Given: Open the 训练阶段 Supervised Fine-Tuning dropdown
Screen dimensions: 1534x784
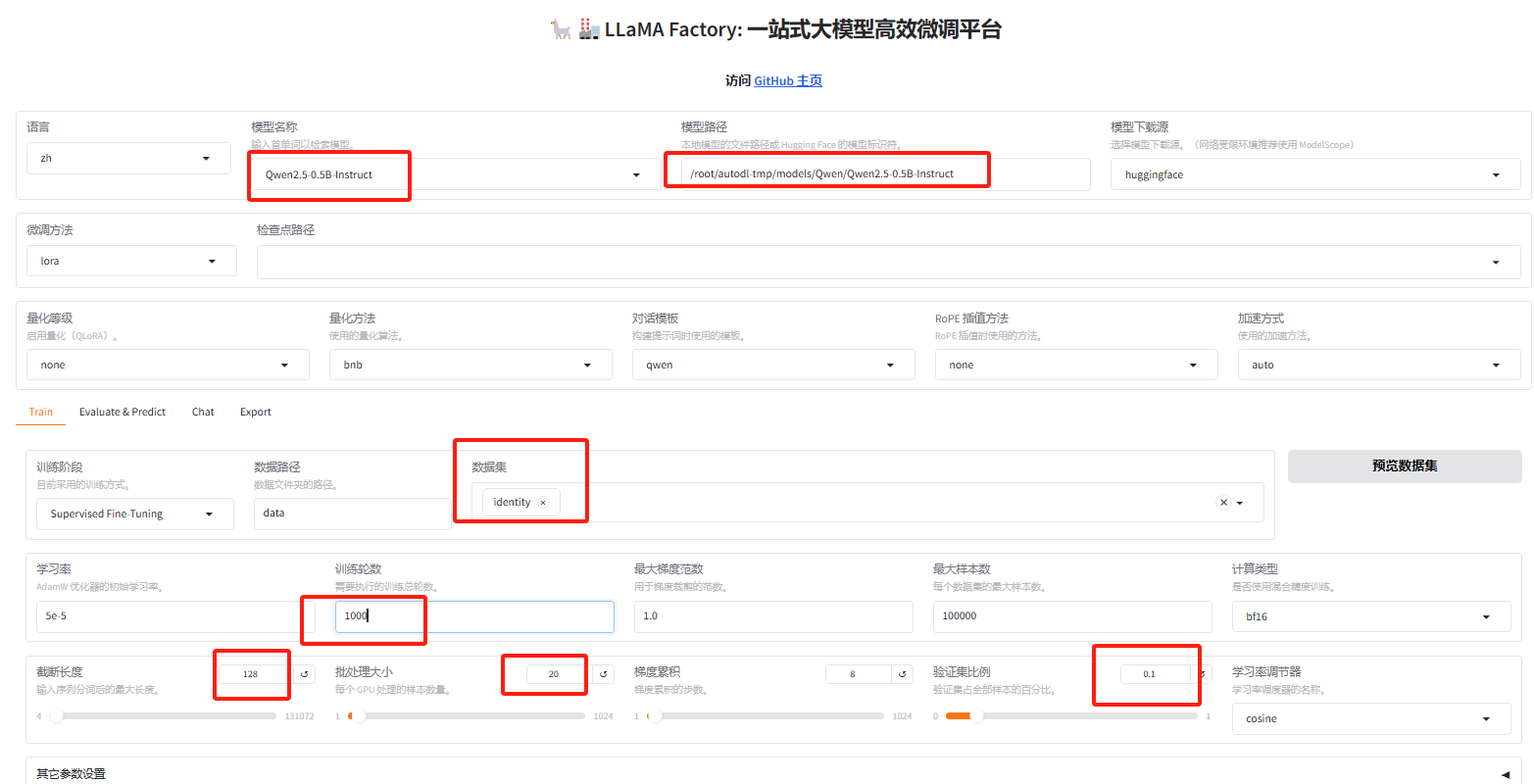Looking at the screenshot, I should click(x=135, y=514).
